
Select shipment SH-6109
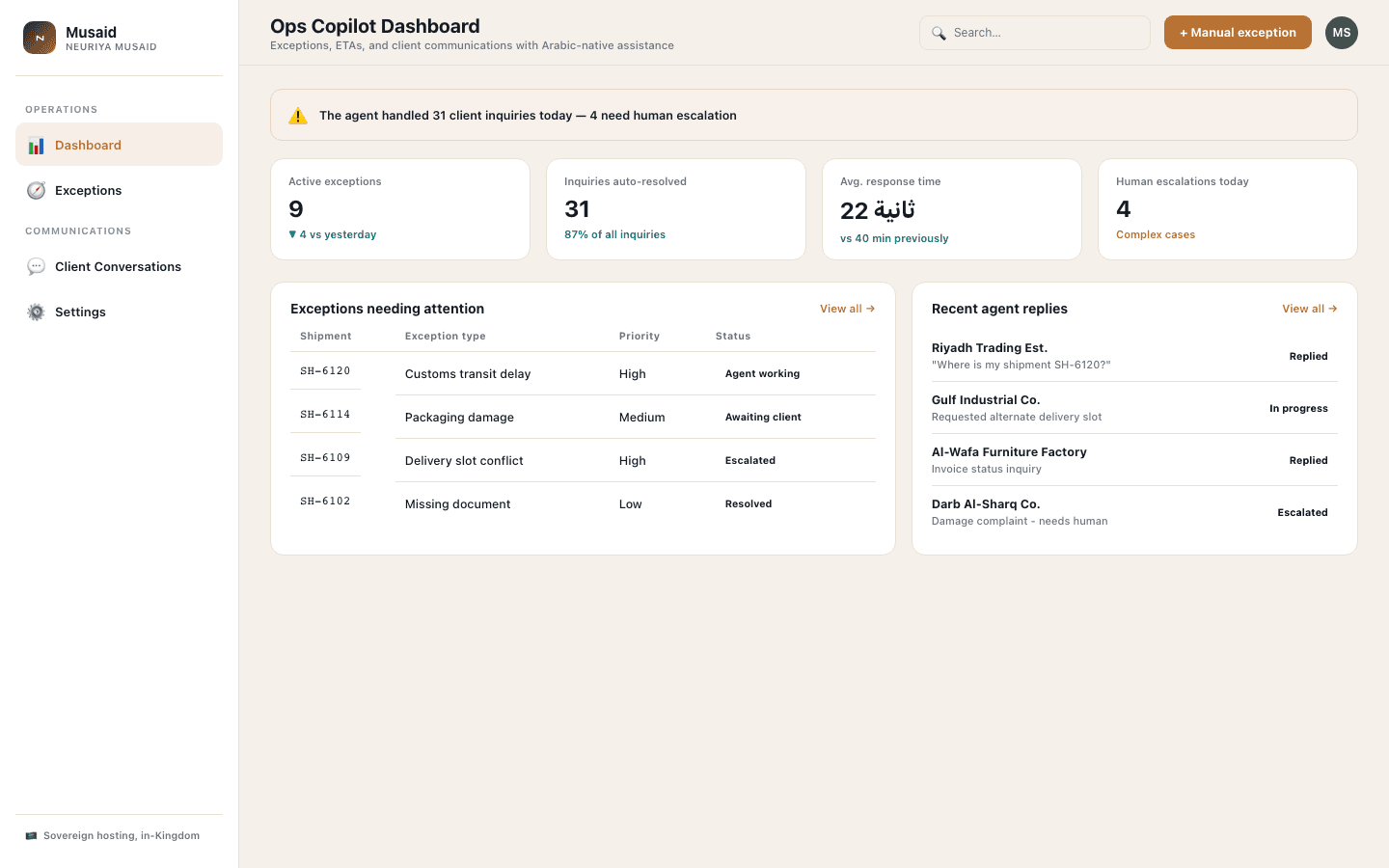(x=325, y=458)
